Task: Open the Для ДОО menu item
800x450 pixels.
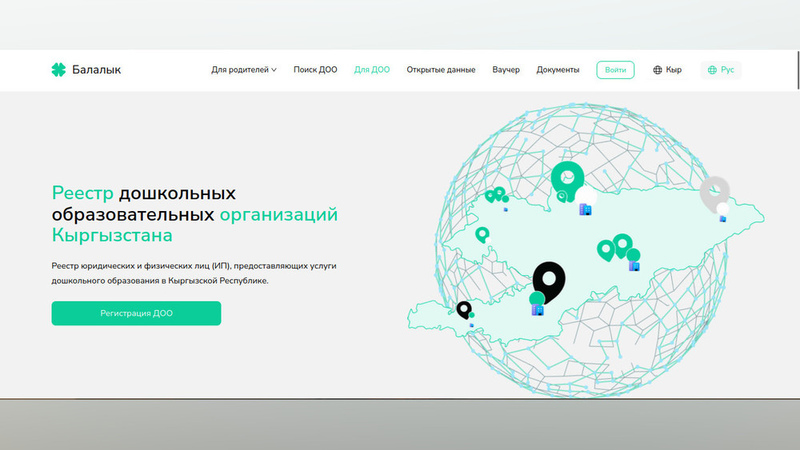Action: (x=372, y=70)
